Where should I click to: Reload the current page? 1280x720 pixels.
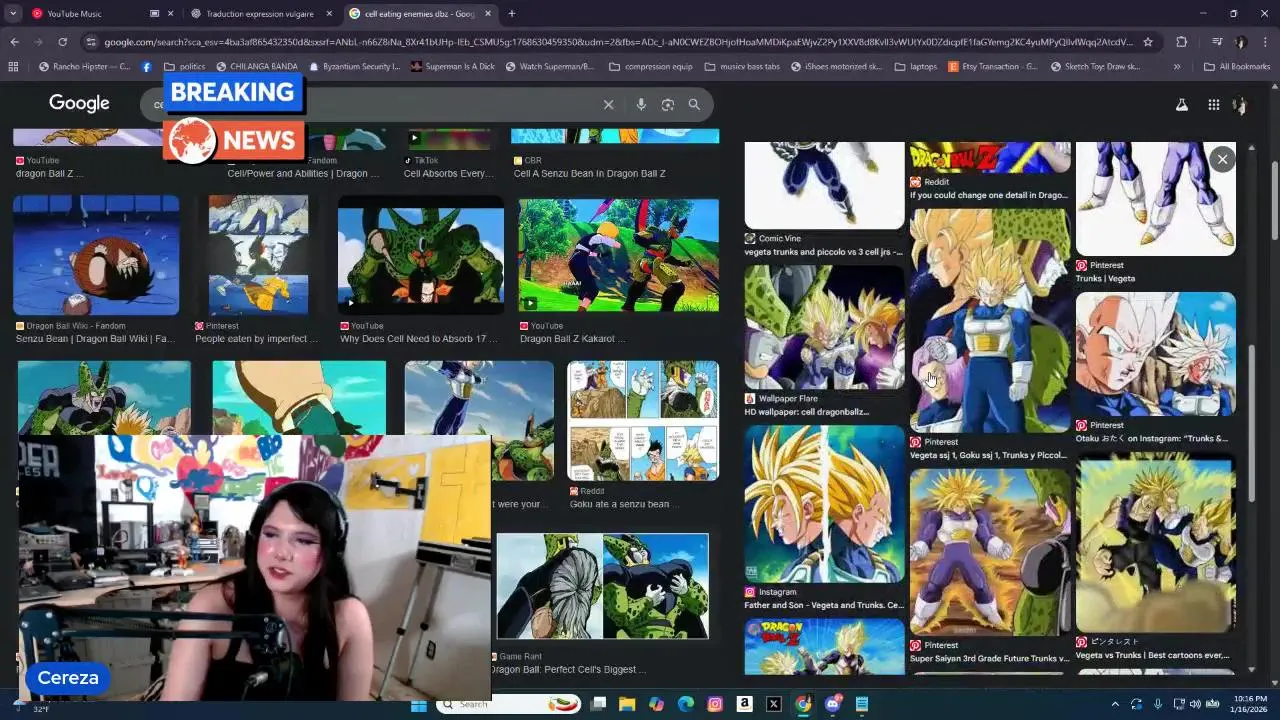(x=62, y=42)
